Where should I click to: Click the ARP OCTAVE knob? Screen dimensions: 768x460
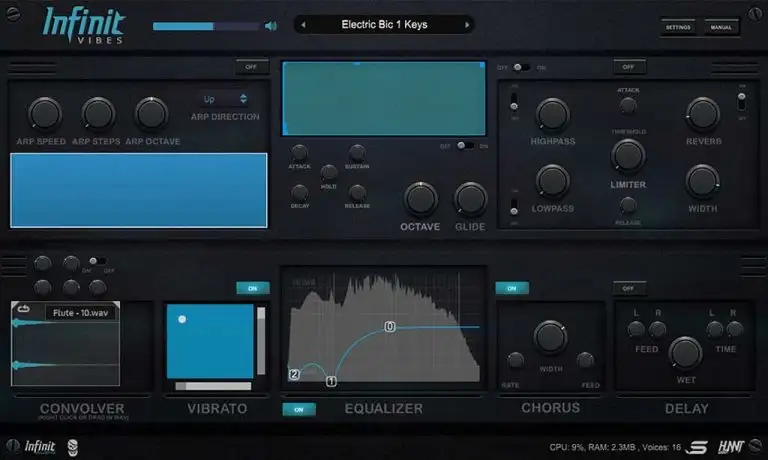coord(151,114)
